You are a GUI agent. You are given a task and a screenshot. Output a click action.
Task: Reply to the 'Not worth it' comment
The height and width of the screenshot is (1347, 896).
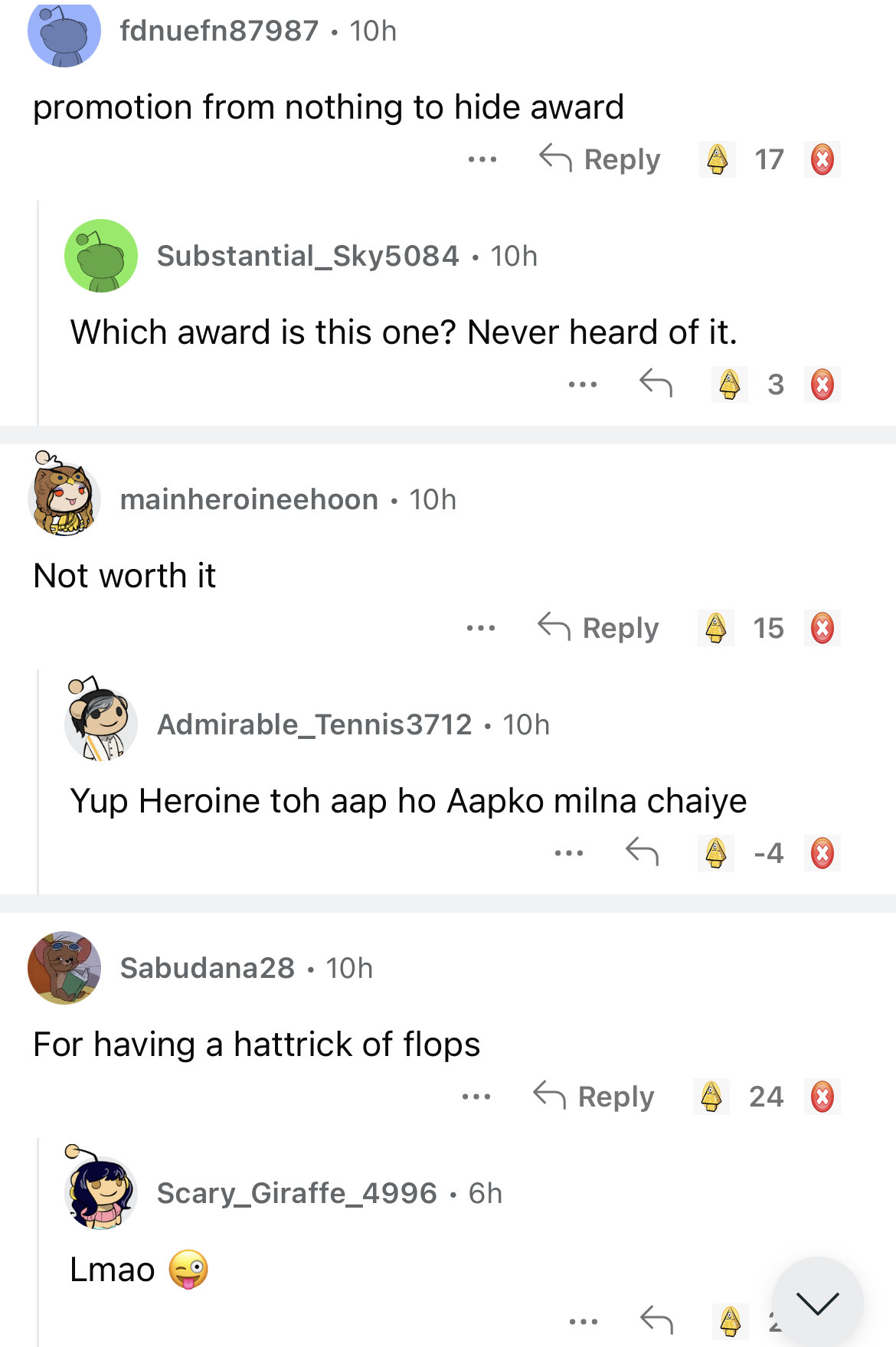click(599, 628)
